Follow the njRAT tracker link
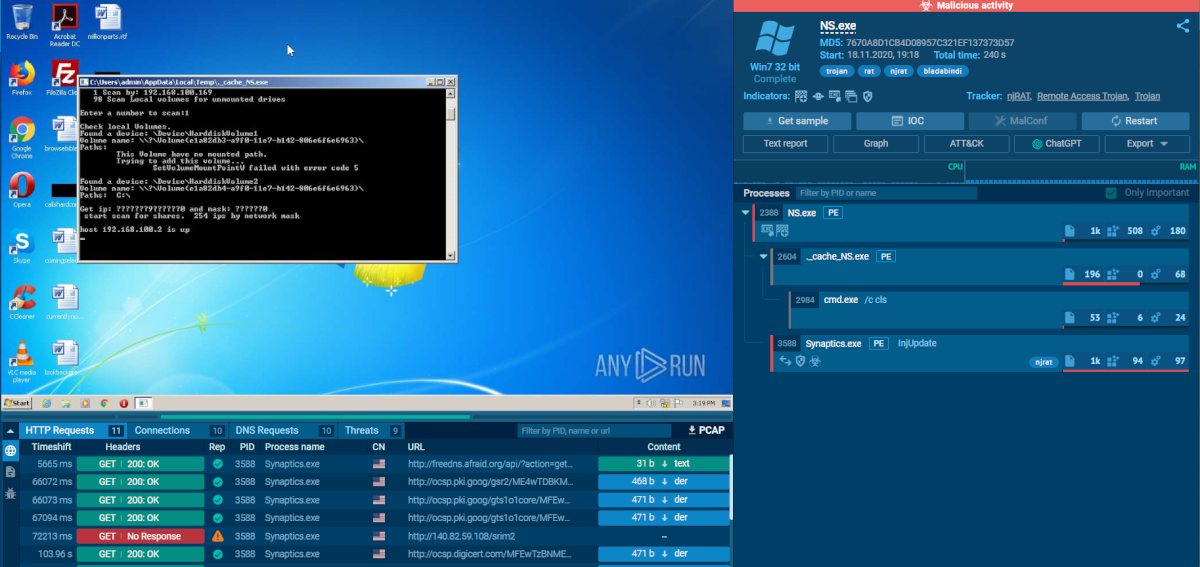The height and width of the screenshot is (567, 1200). (1017, 96)
